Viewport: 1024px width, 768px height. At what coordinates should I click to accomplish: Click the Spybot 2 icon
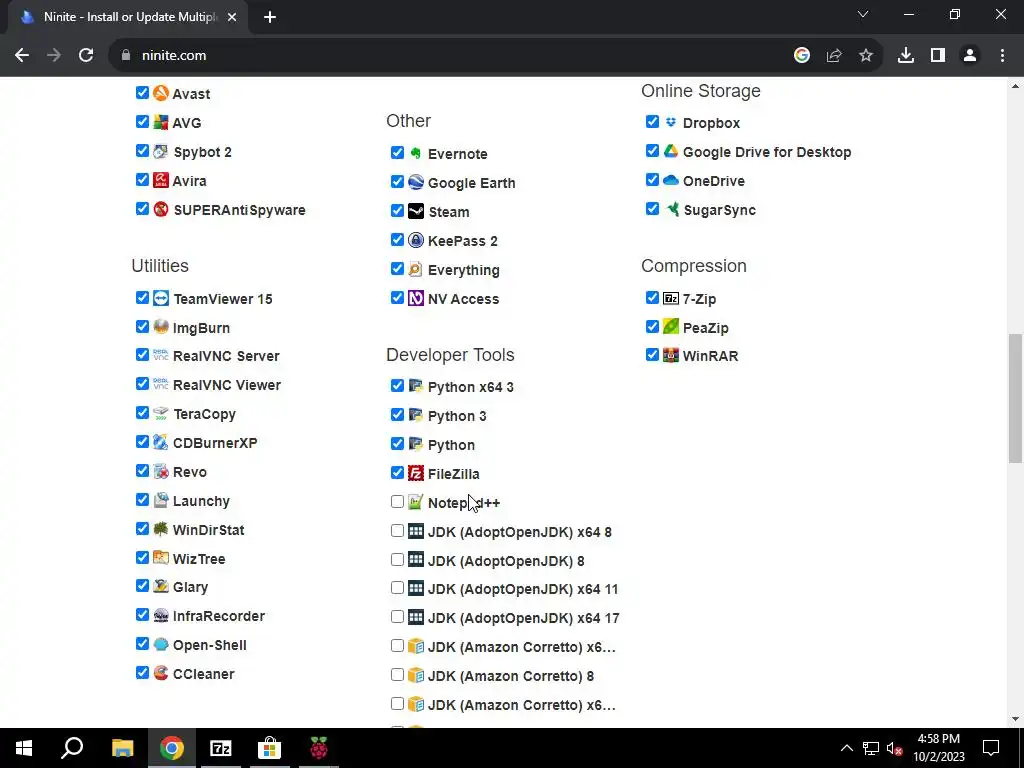pos(161,152)
